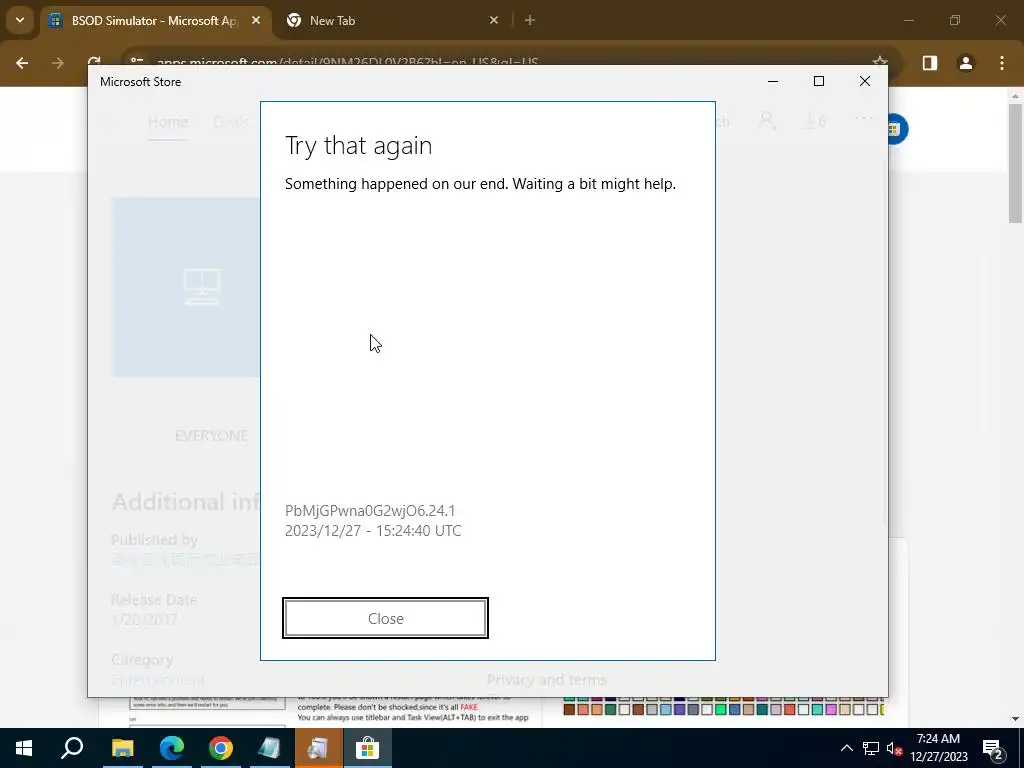Close the New Tab tab
Screen dimensions: 1024x768
(x=494, y=20)
